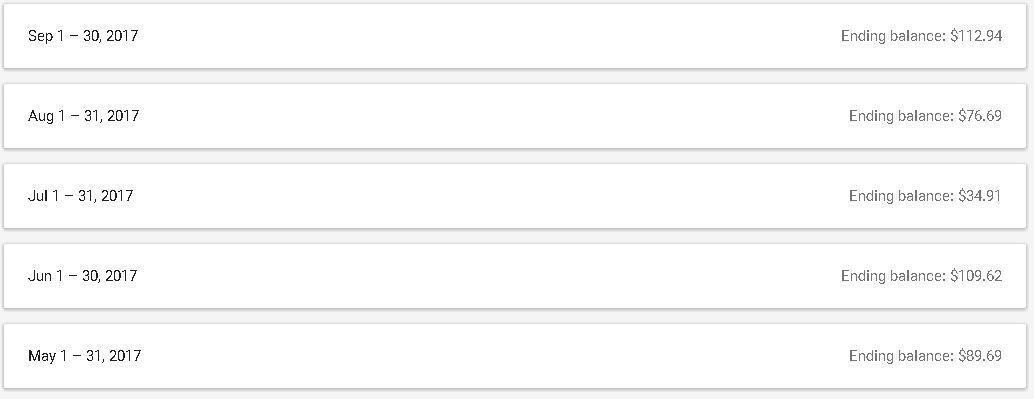Screen dimensions: 1034x399
Task: Click the $112.94 balance amount
Action: 976,36
